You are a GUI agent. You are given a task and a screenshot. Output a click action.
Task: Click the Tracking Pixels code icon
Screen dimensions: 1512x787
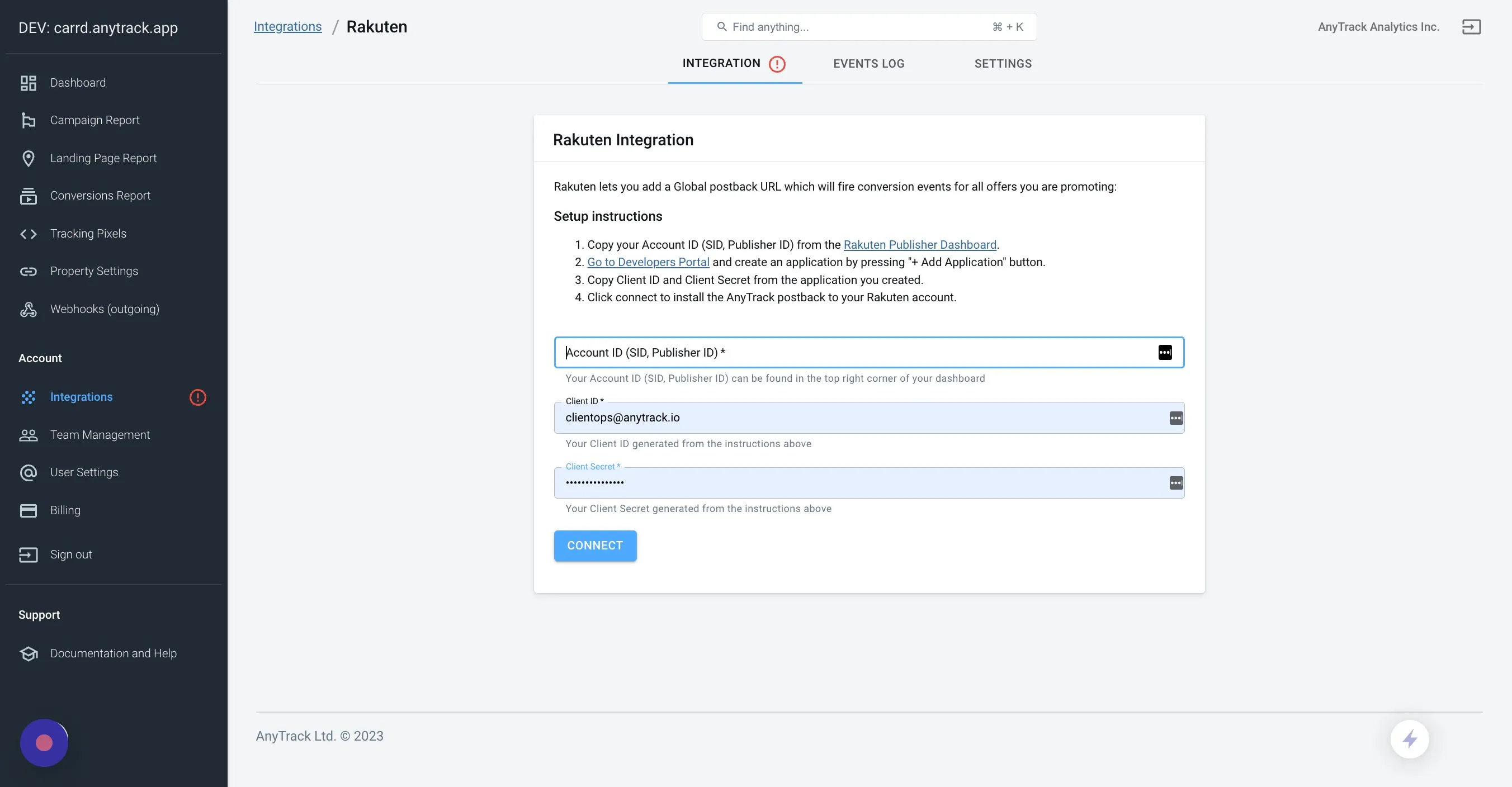[28, 234]
